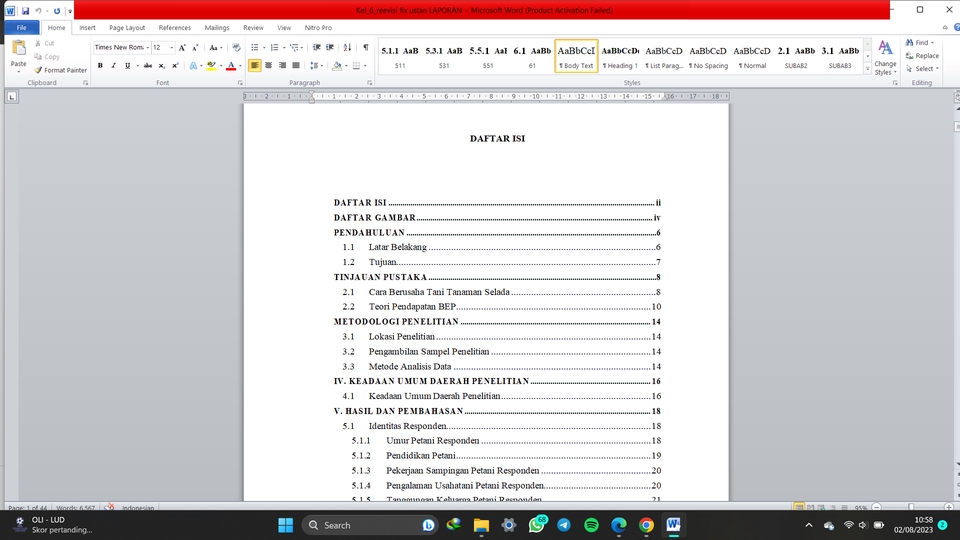
Task: Click the tab selector box beside ruler
Action: tap(12, 97)
